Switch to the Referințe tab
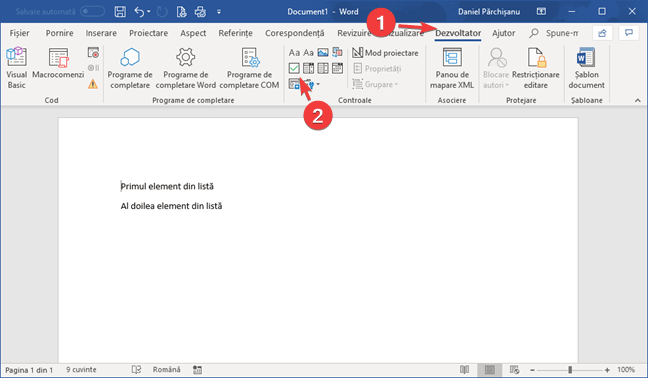Screen dimensions: 648x378 coord(236,33)
